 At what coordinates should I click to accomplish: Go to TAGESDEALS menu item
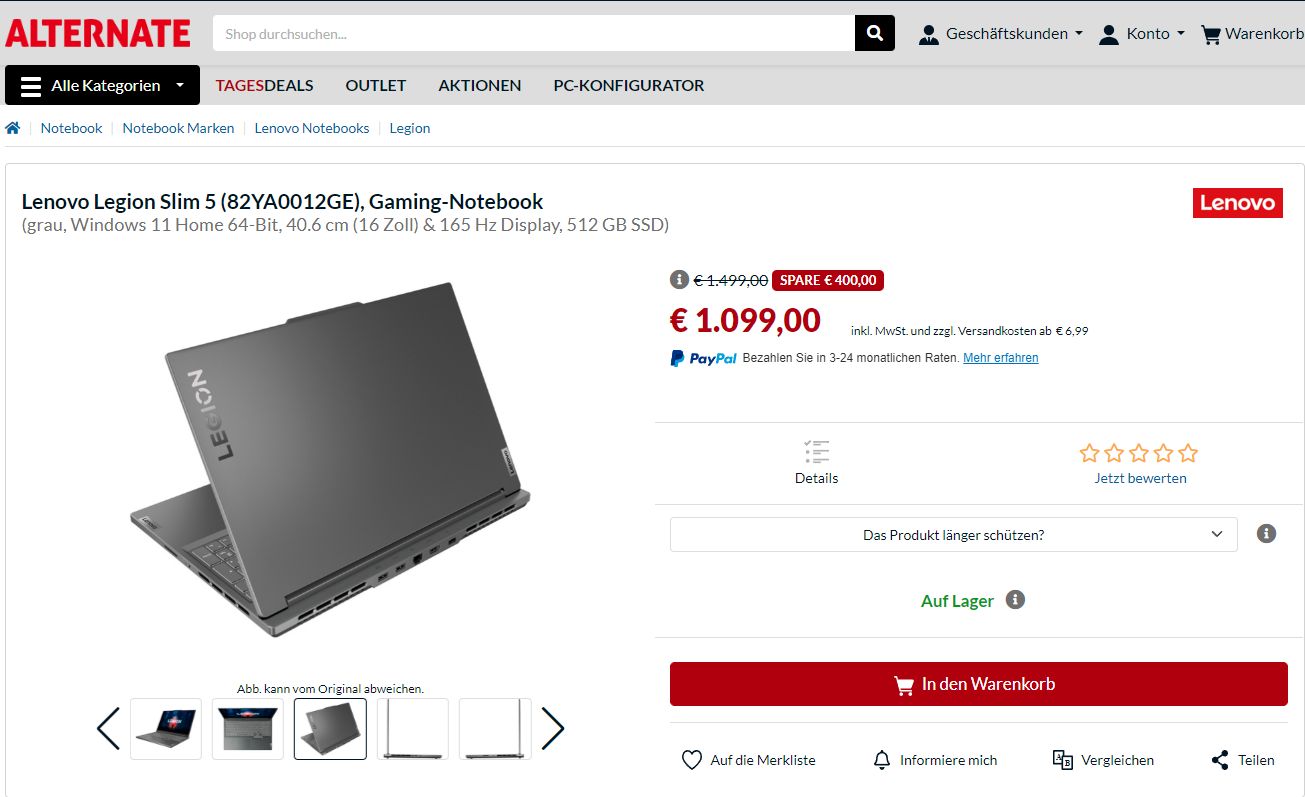[x=265, y=85]
